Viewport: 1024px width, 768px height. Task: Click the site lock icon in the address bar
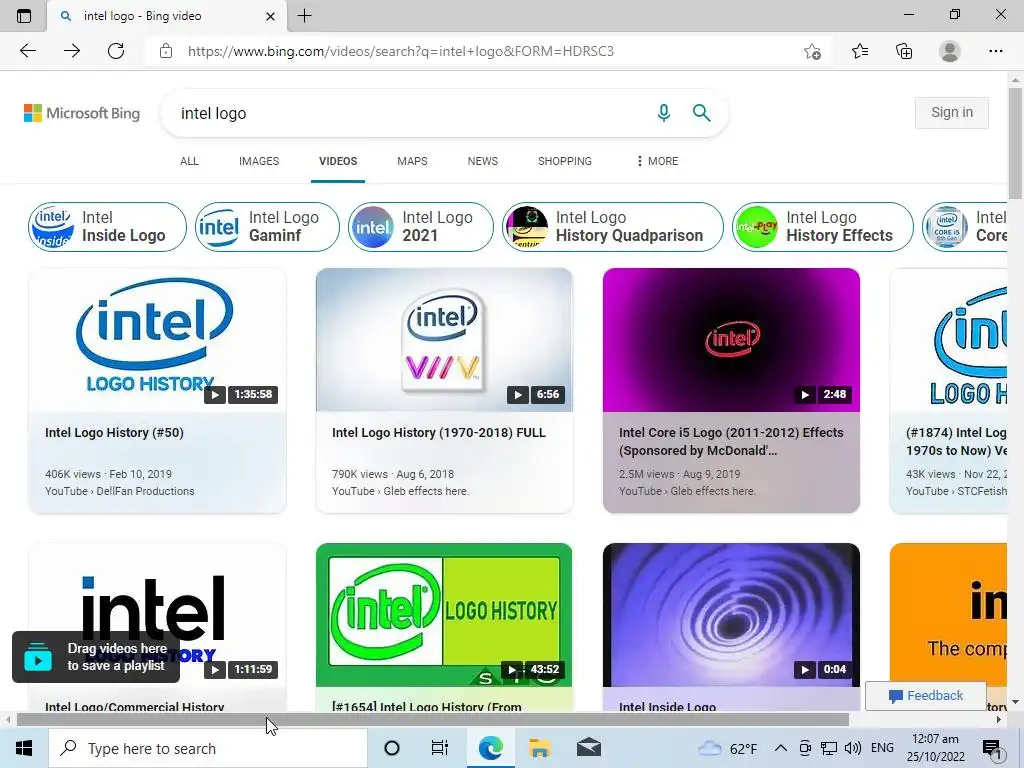pyautogui.click(x=166, y=51)
